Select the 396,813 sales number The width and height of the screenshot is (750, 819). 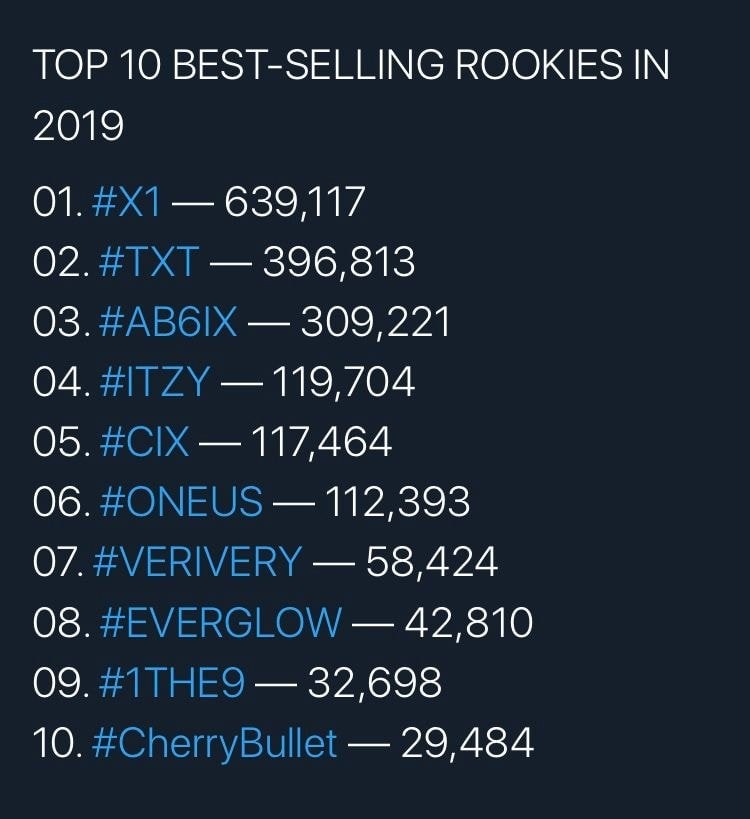[339, 262]
